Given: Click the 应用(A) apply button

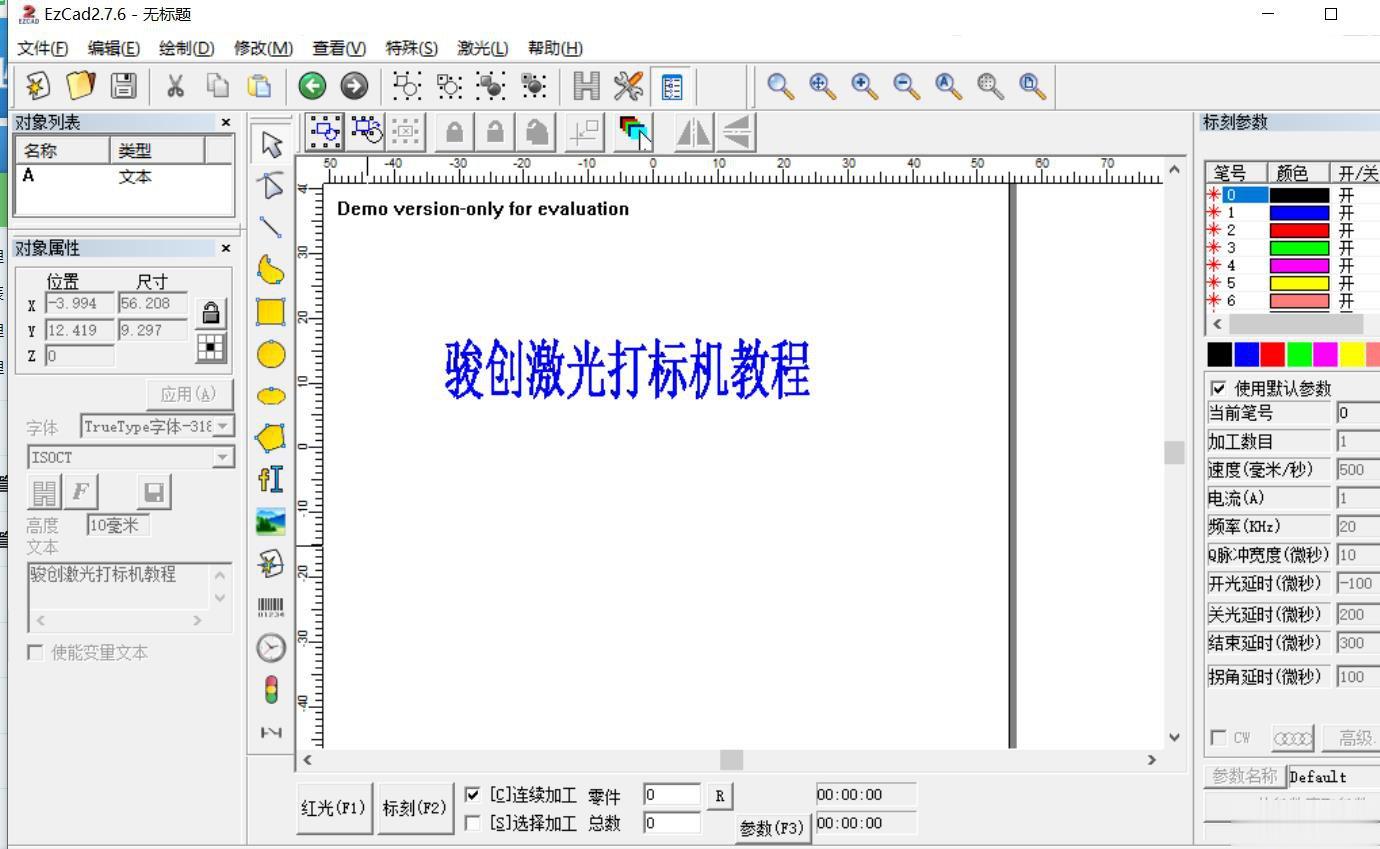Looking at the screenshot, I should click(188, 394).
